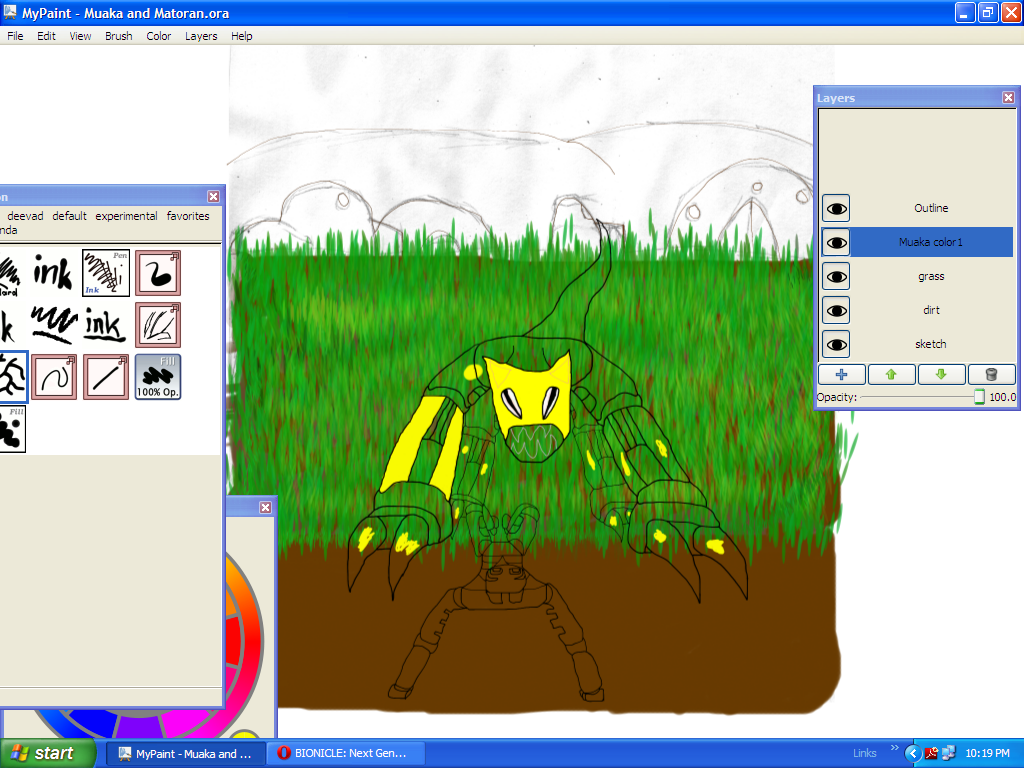This screenshot has height=768, width=1024.
Task: Hide the sketch layer
Action: (835, 343)
